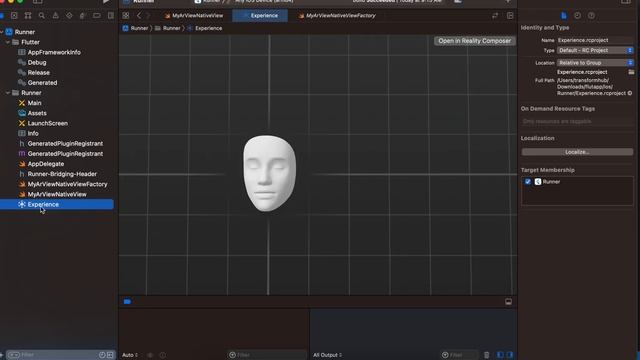Click the related items grid icon

(x=126, y=16)
